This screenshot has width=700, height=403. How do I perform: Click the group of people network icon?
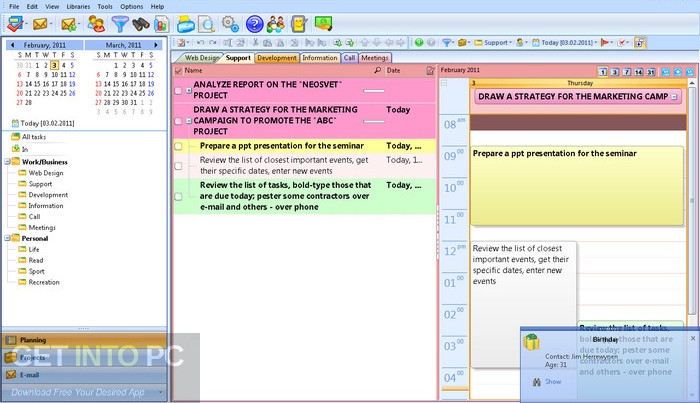click(x=276, y=24)
